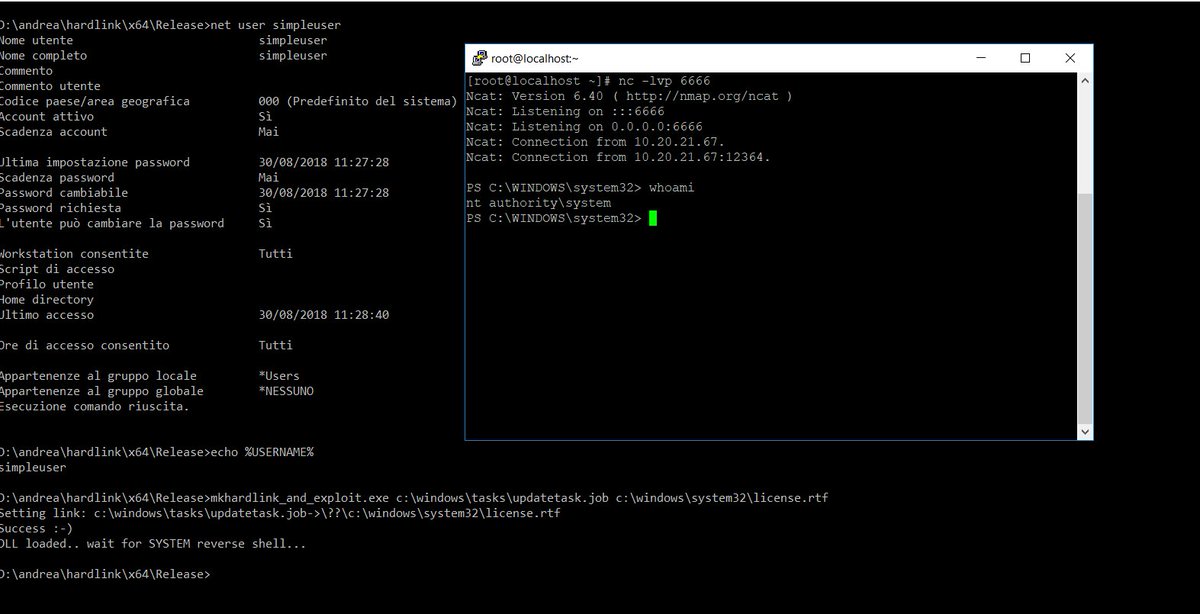
Task: Click 'Ncat: Listening on 0.0.0.0:6666' line
Action: (x=584, y=127)
